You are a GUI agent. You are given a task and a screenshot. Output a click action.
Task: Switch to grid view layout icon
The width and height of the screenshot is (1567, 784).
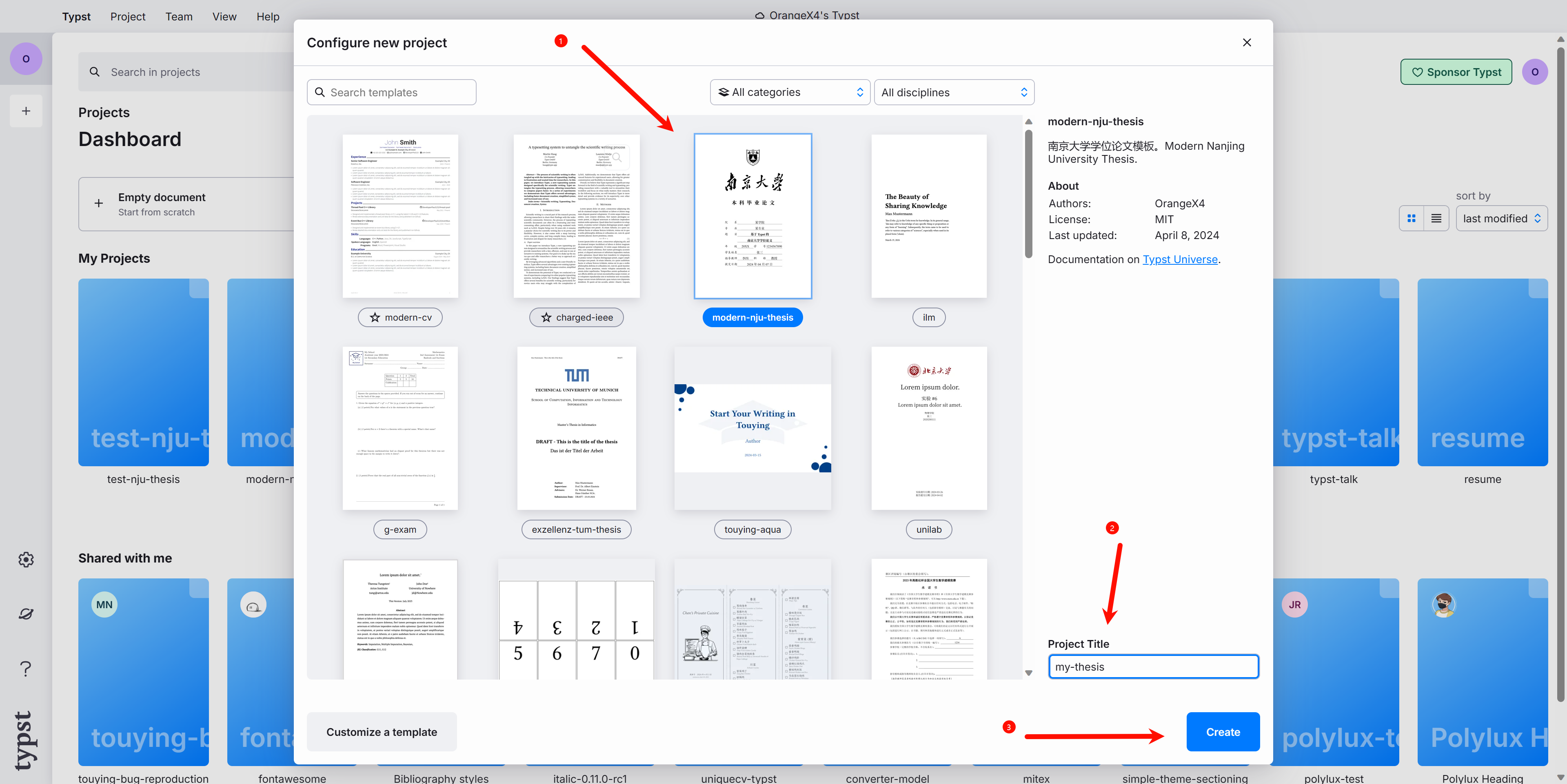coord(1411,218)
